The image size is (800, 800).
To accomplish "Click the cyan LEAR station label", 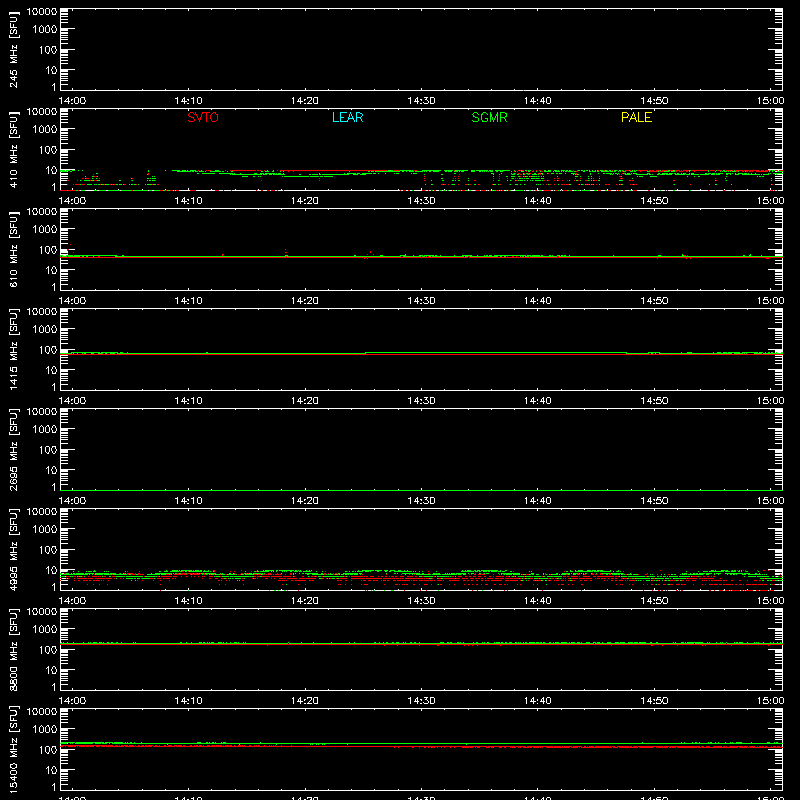I will point(347,117).
